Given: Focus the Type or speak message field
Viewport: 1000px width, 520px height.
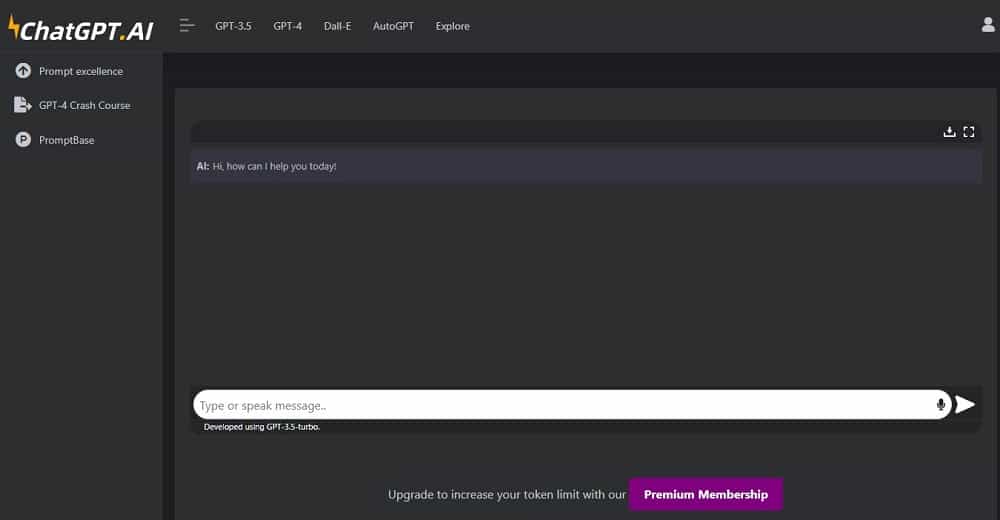Looking at the screenshot, I should [x=572, y=405].
